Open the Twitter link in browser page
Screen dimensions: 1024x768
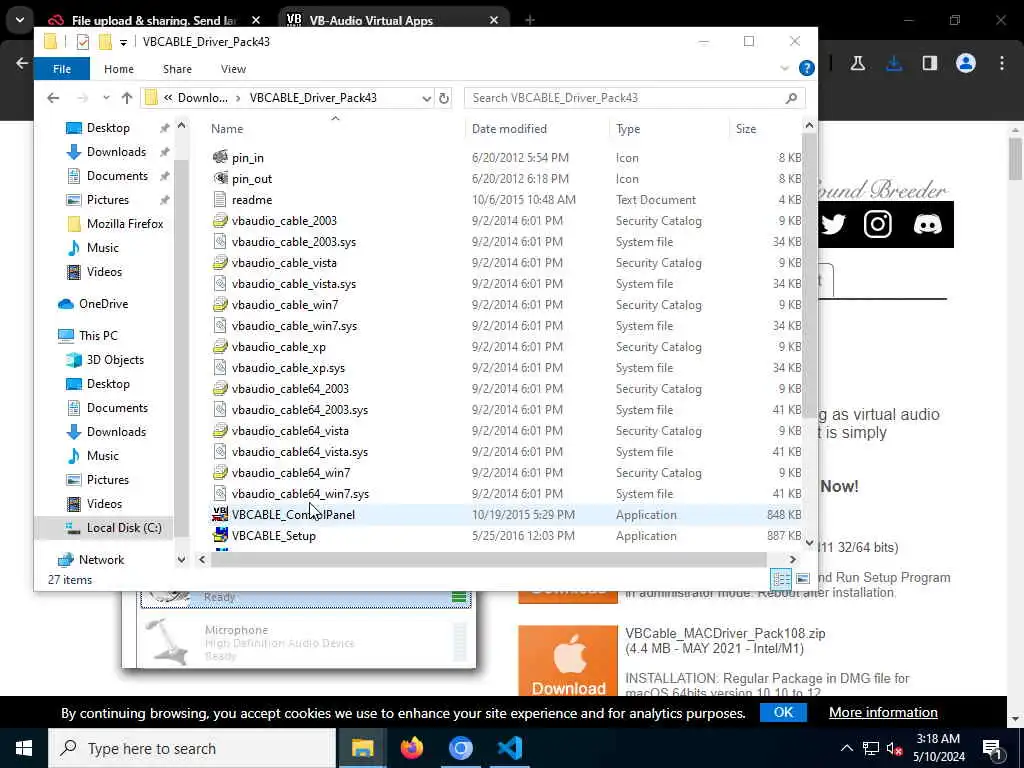[833, 224]
